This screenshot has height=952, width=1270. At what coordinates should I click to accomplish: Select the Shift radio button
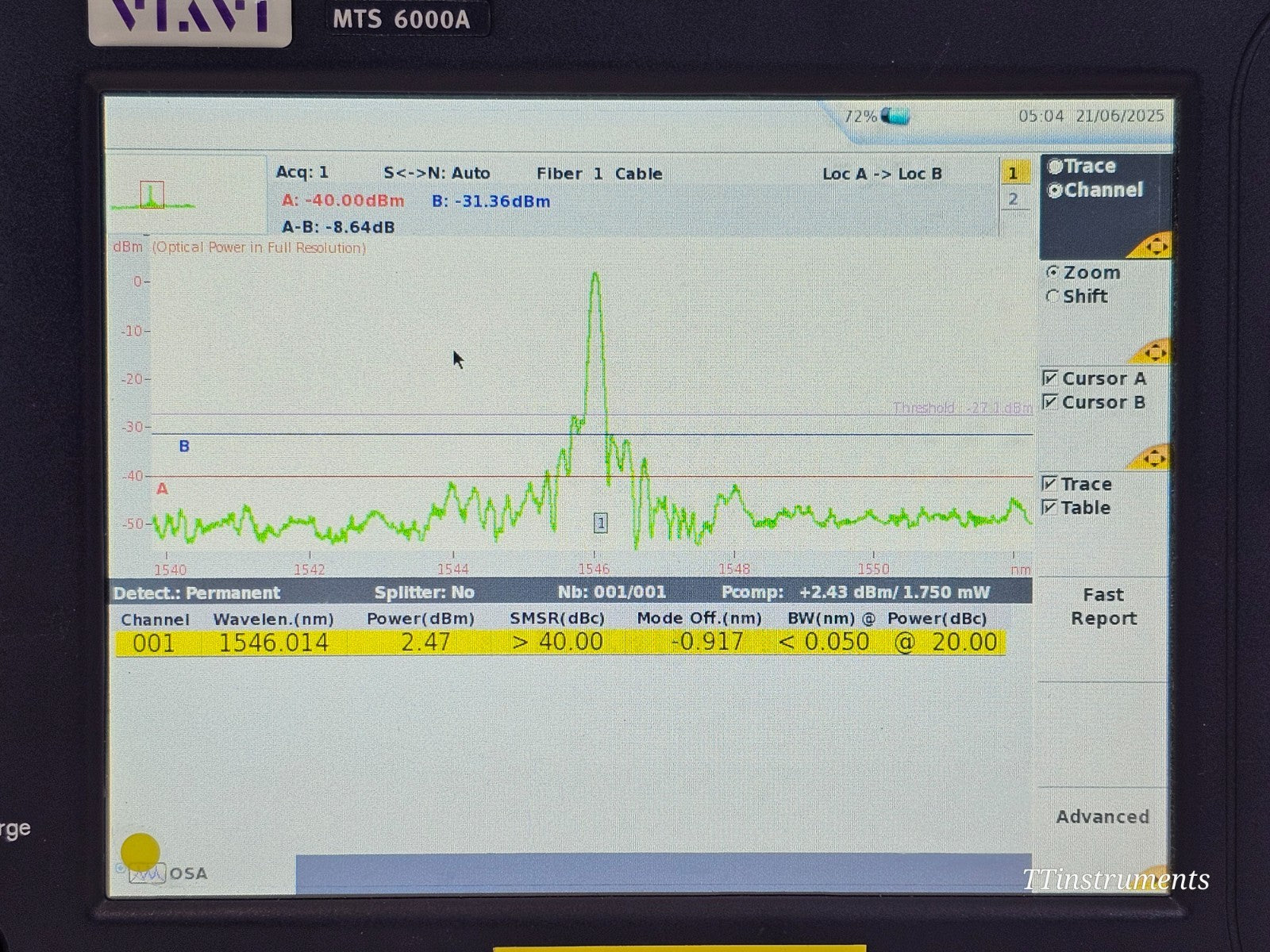[1053, 297]
